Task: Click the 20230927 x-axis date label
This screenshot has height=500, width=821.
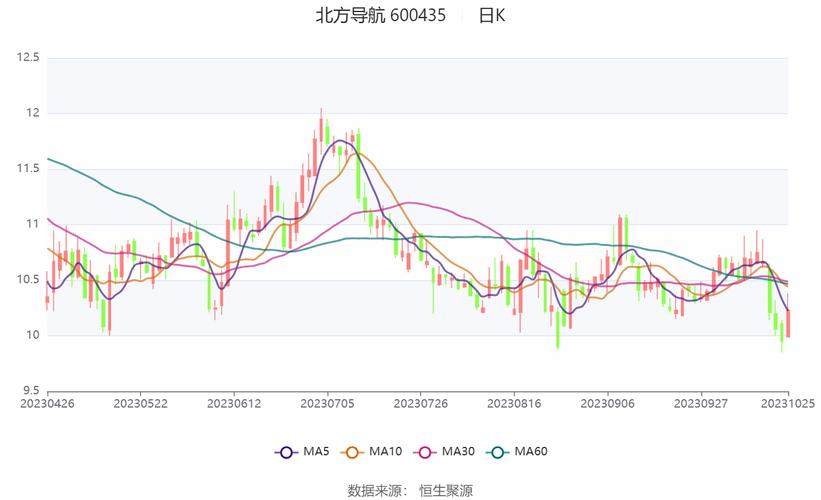Action: (701, 404)
